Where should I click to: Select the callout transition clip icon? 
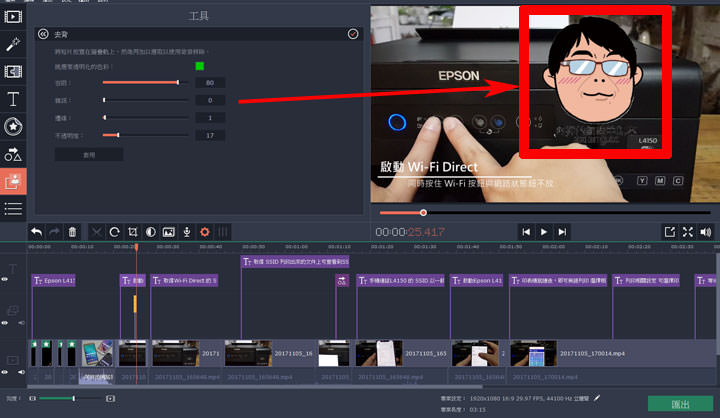(x=343, y=280)
